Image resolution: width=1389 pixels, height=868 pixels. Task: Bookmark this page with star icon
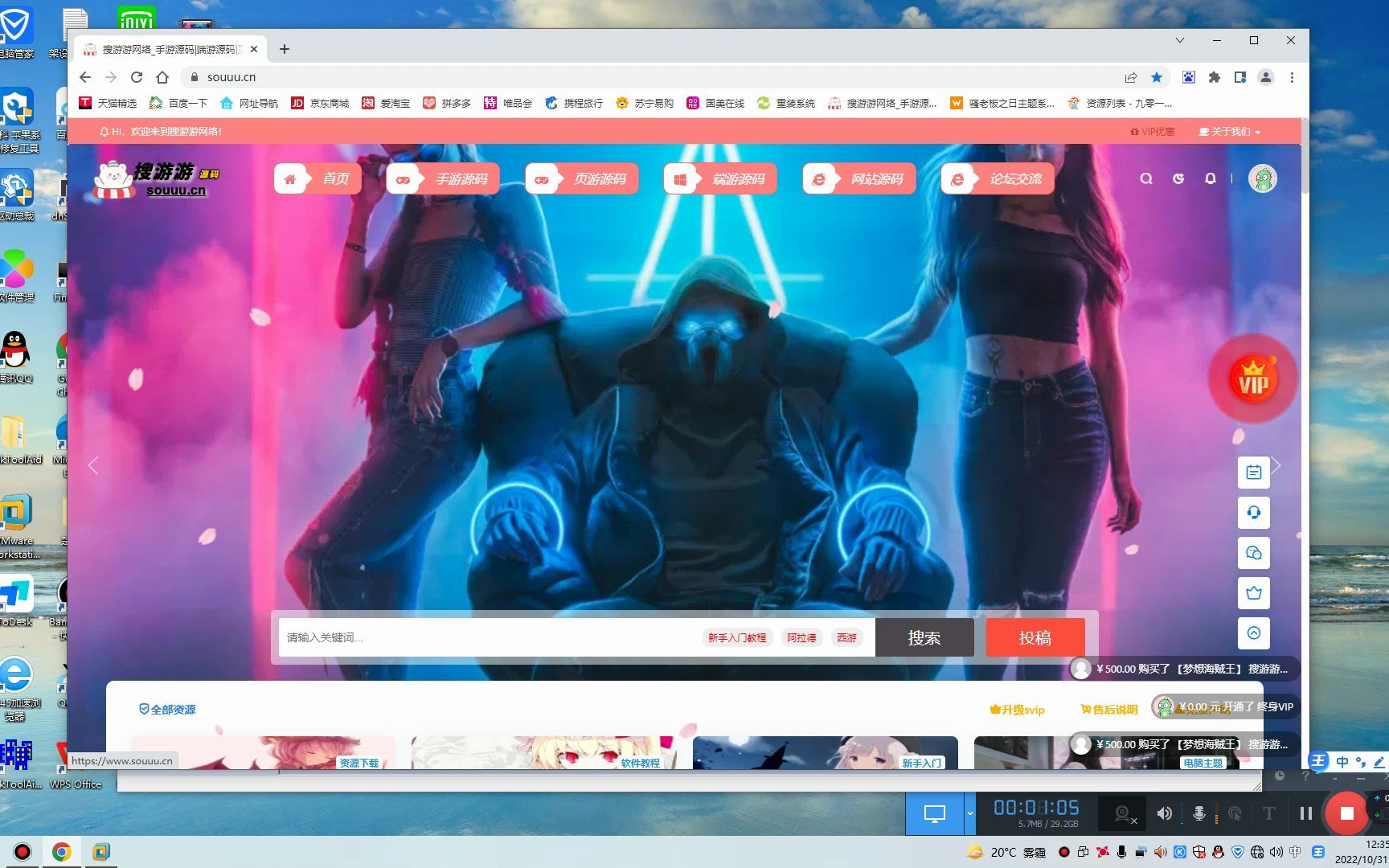pos(1157,77)
